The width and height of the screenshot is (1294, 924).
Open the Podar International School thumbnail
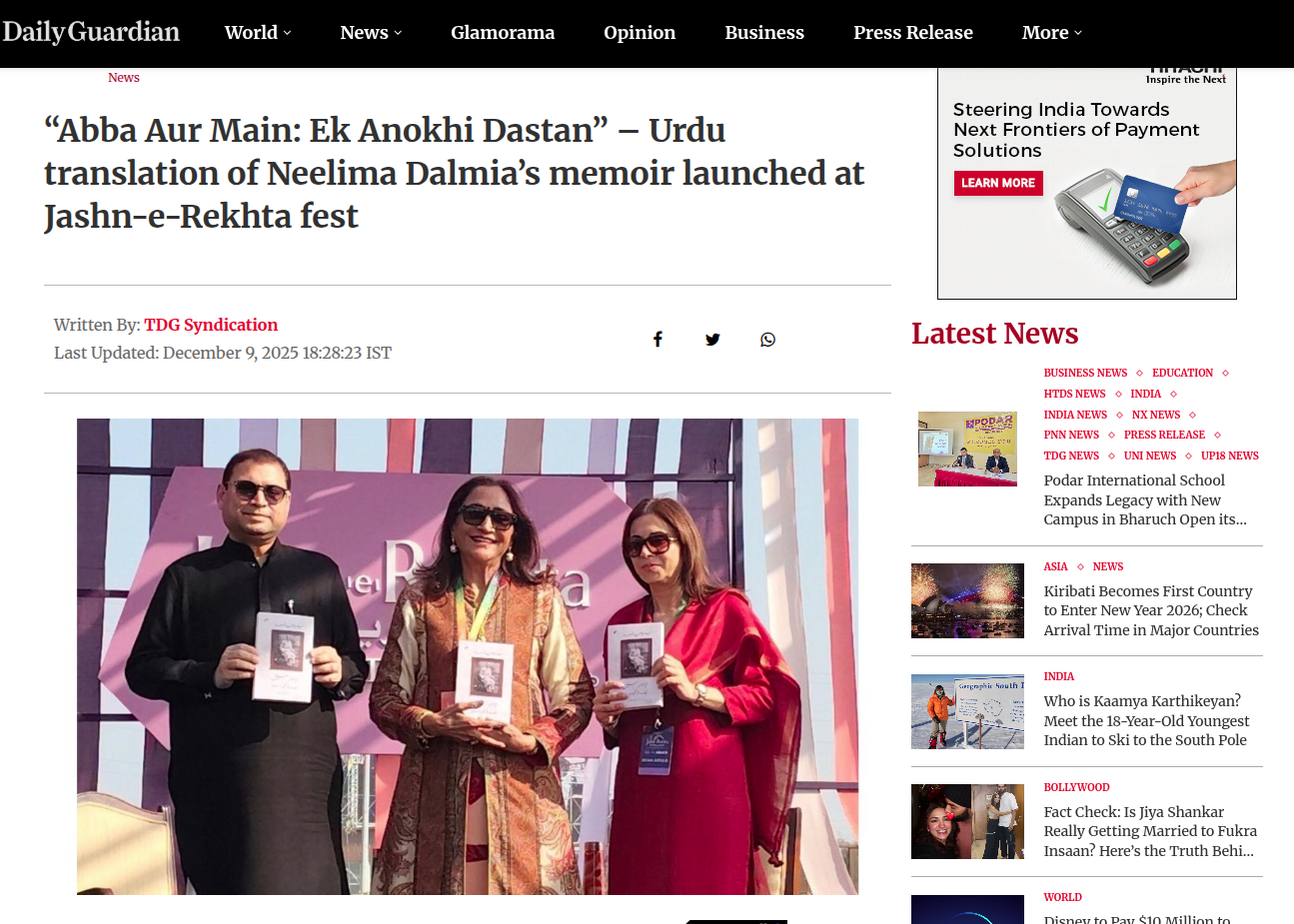(x=967, y=450)
